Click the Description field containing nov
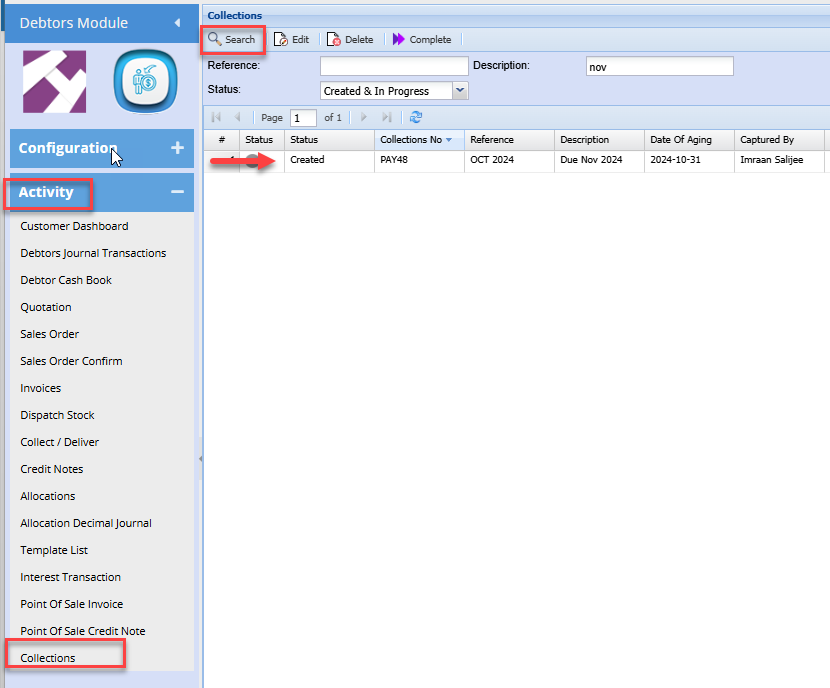The width and height of the screenshot is (830, 688). tap(659, 66)
